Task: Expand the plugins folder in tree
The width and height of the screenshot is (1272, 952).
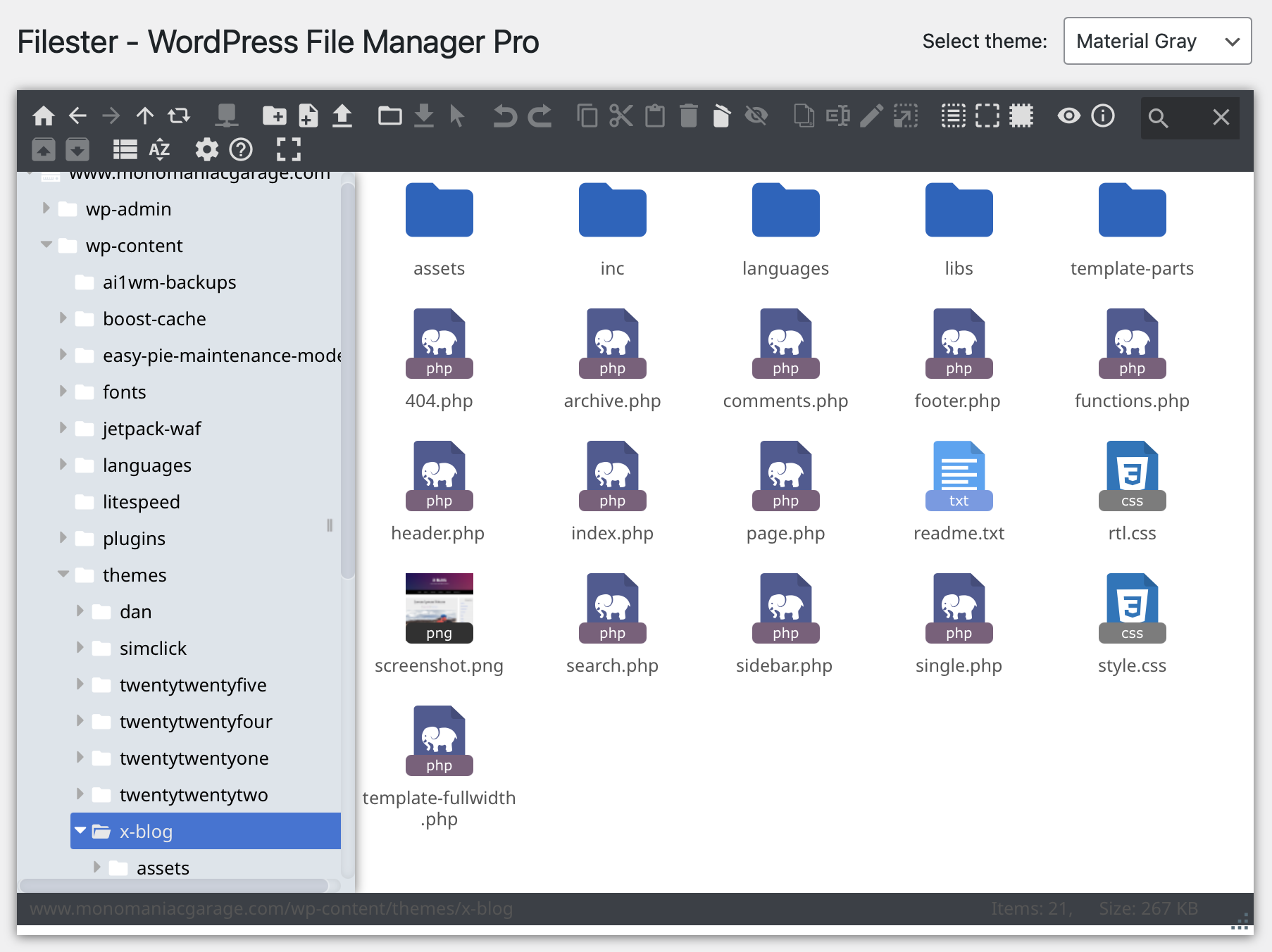Action: pos(63,538)
